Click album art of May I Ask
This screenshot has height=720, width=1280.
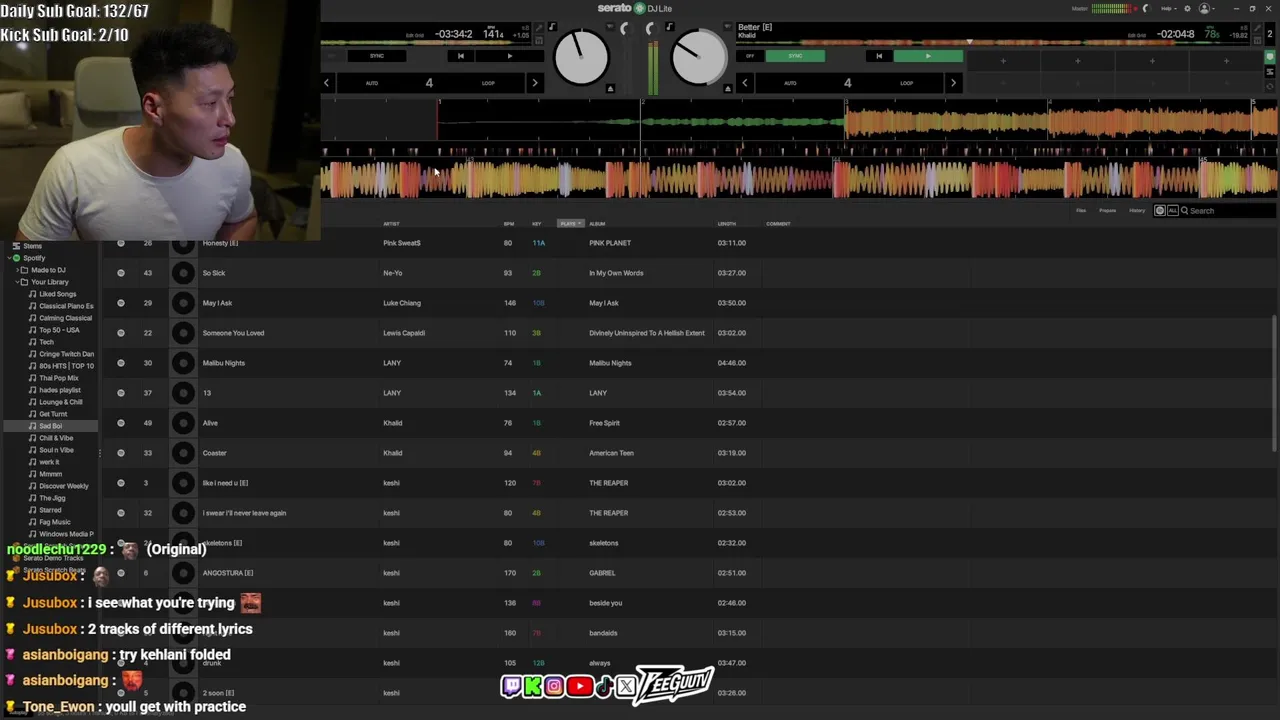point(183,303)
